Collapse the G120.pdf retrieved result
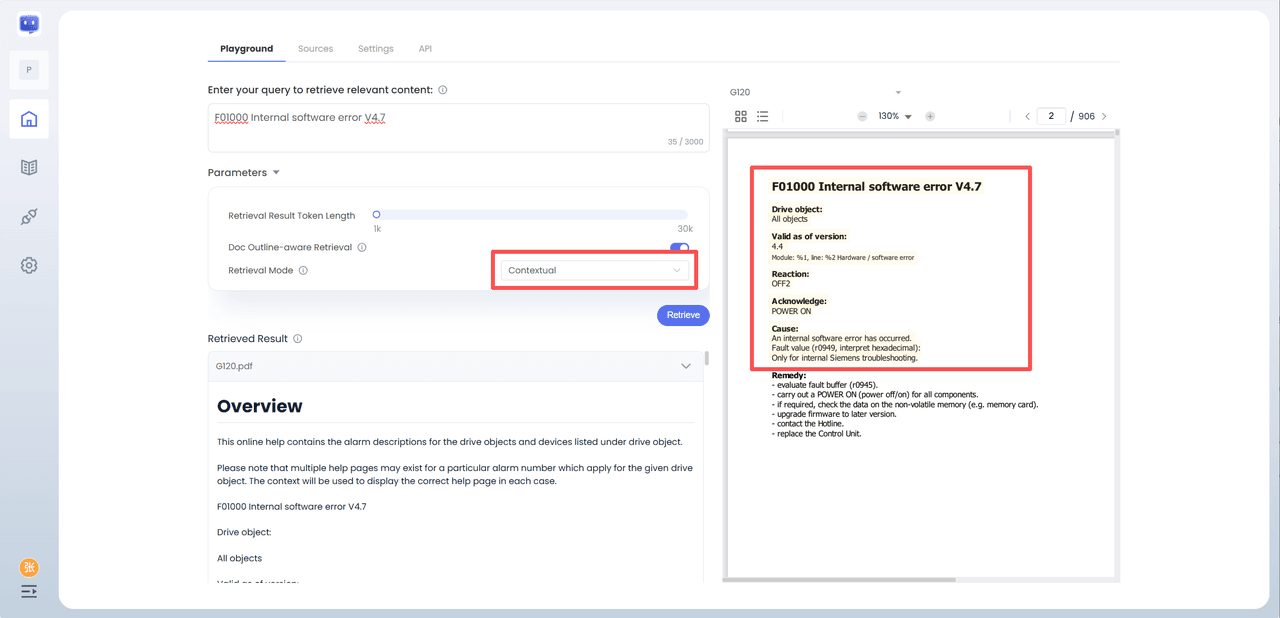This screenshot has width=1280, height=618. pyautogui.click(x=686, y=366)
